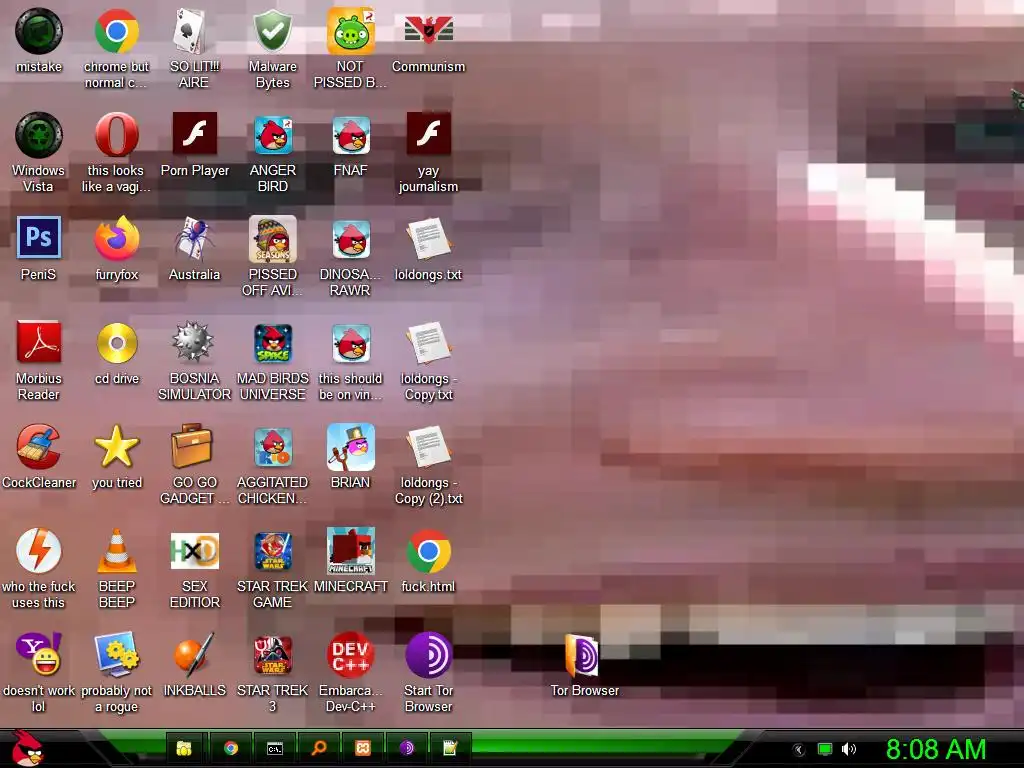Launch BOSNIA SIMULATOR minesweeper icon
The height and width of the screenshot is (768, 1024).
coord(194,342)
